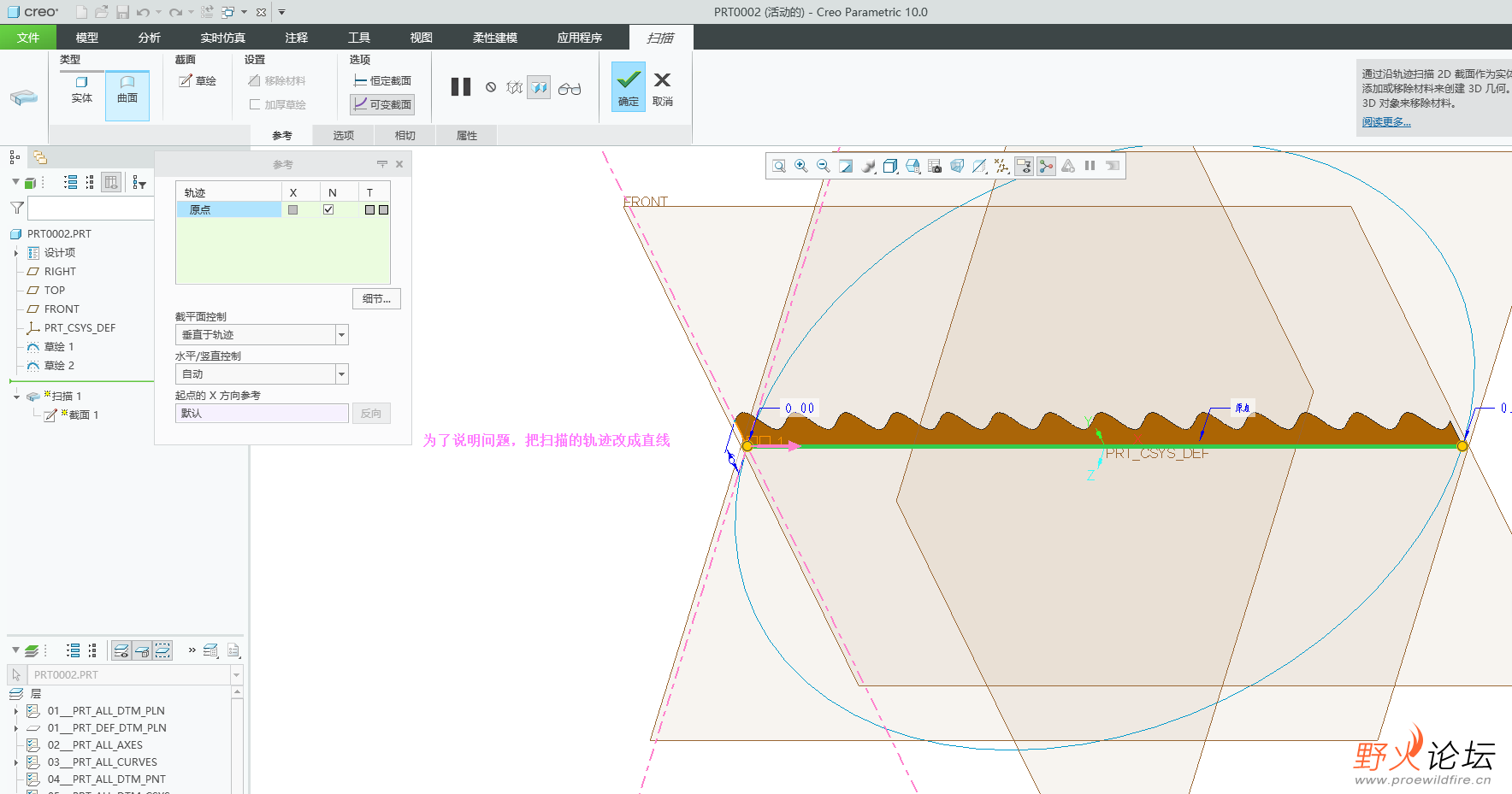Image resolution: width=1512 pixels, height=794 pixels.
Task: Open the 草绘 sketch section tool
Action: pos(198,80)
